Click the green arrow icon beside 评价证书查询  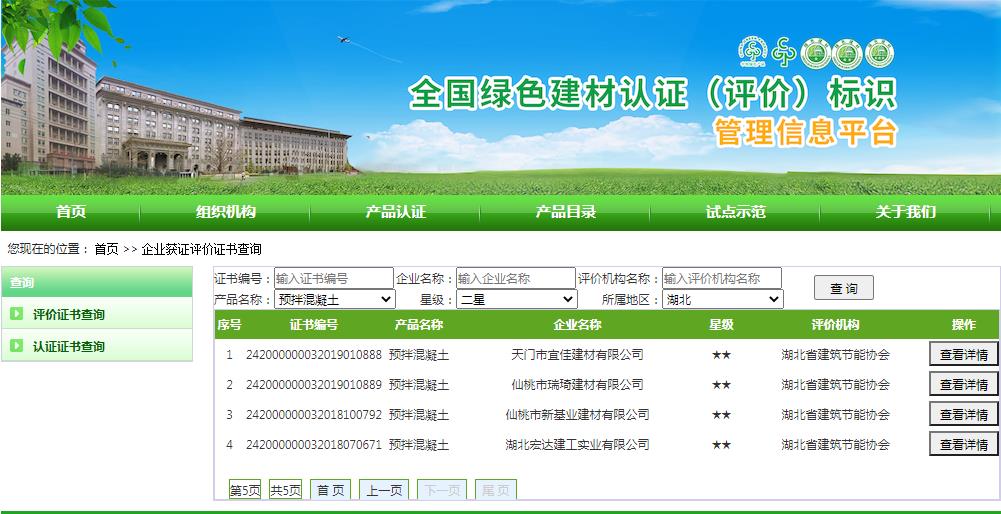[x=16, y=314]
